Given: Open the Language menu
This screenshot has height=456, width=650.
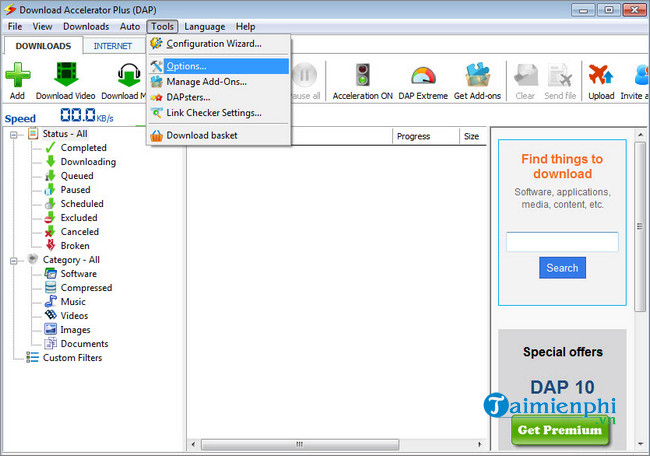Looking at the screenshot, I should tap(205, 27).
